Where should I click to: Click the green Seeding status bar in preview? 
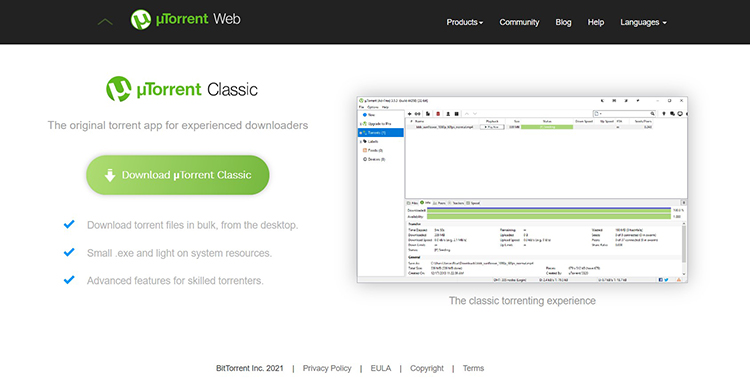click(x=547, y=127)
